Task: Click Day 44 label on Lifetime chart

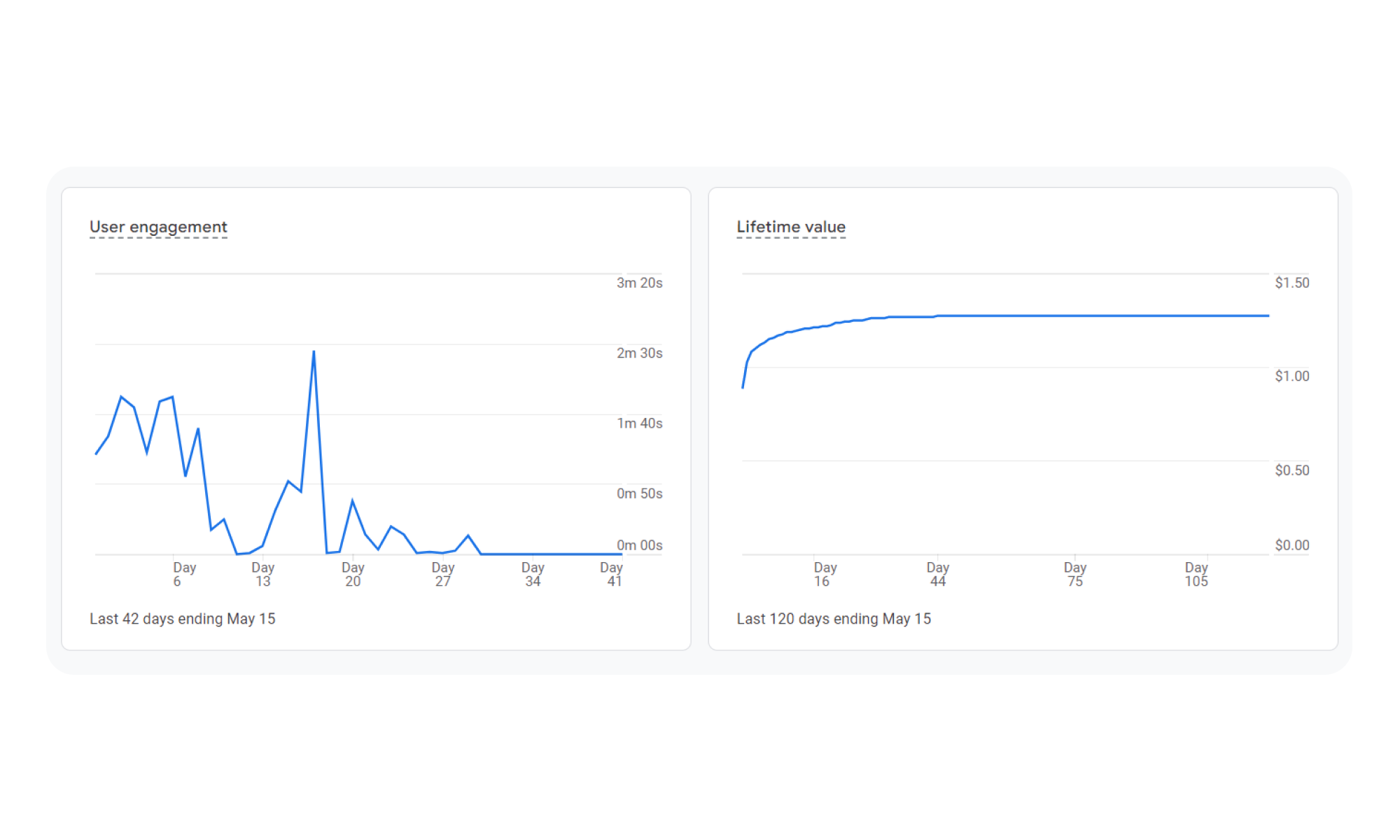Action: point(937,574)
